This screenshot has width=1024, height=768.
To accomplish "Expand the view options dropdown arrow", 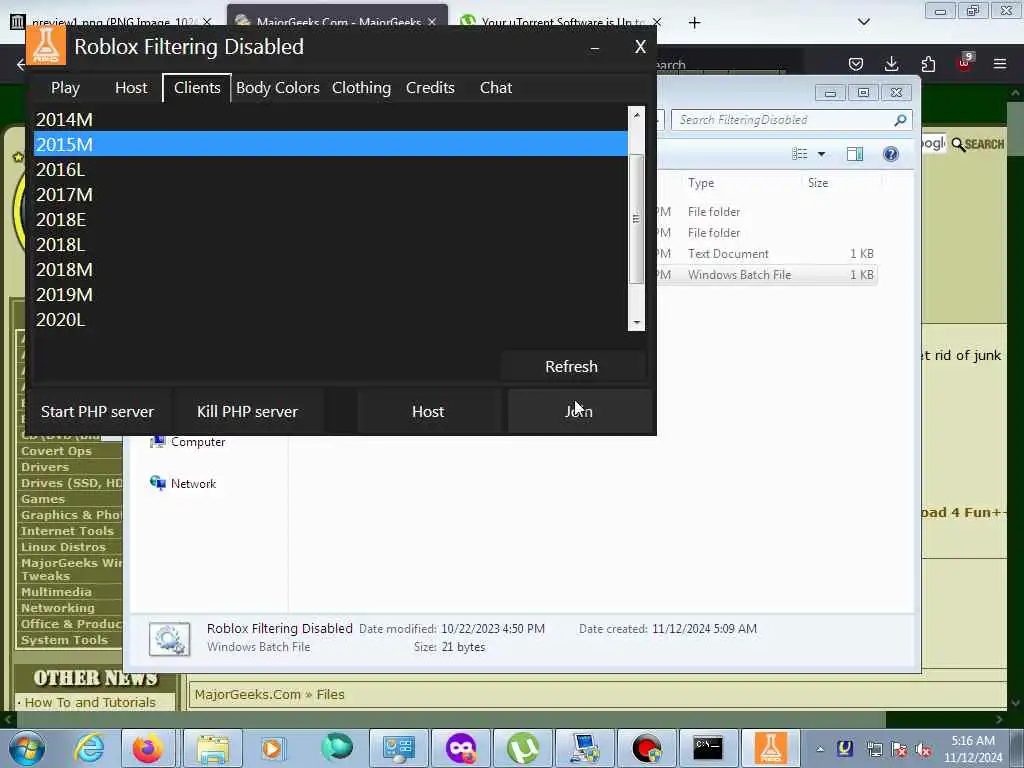I will point(822,154).
